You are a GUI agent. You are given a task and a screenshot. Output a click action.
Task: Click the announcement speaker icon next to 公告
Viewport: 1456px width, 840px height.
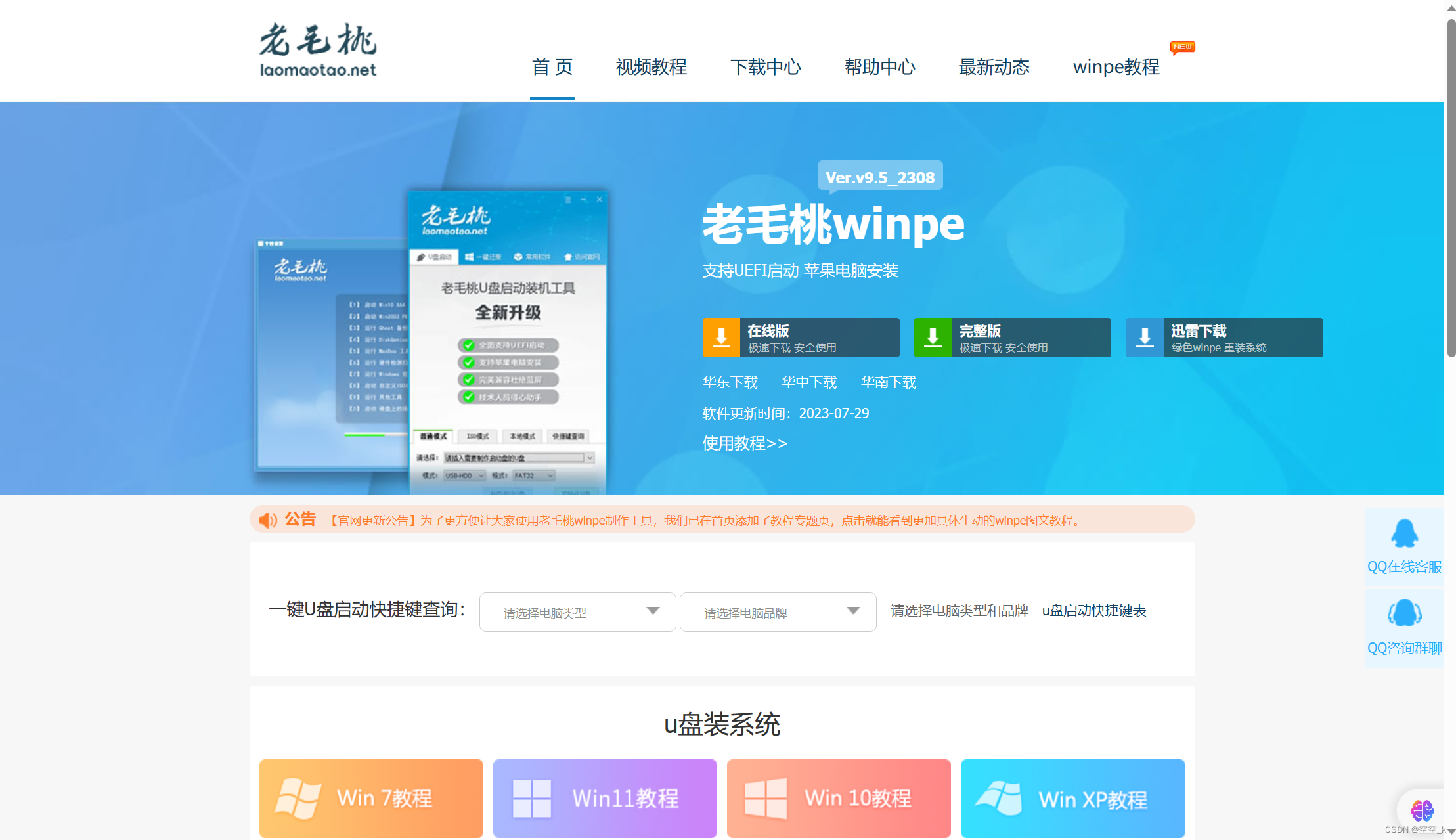coord(267,519)
